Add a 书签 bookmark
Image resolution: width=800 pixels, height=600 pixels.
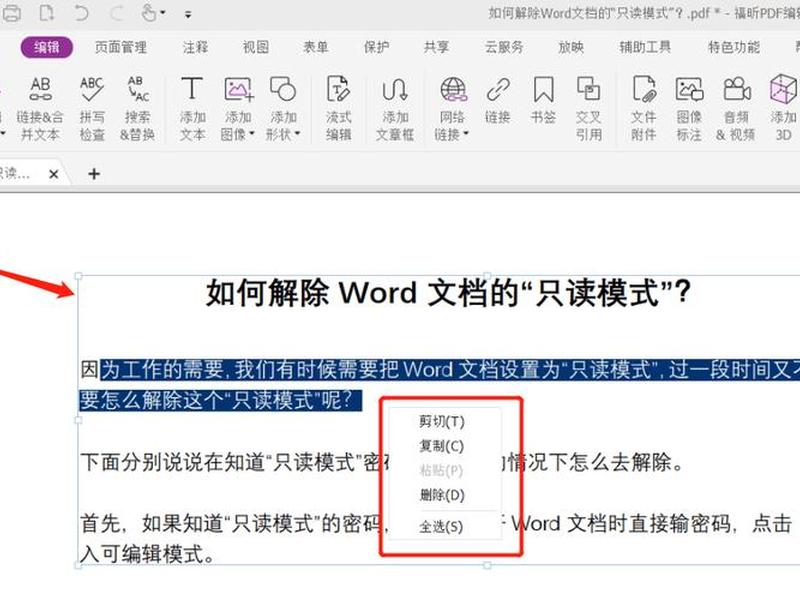click(543, 101)
